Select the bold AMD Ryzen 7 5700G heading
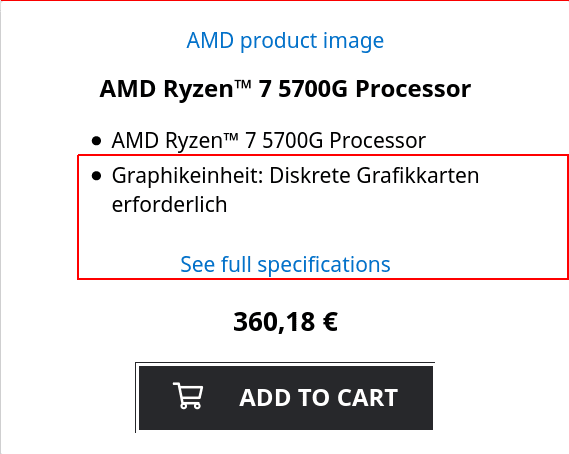The image size is (569, 454). coord(285,89)
